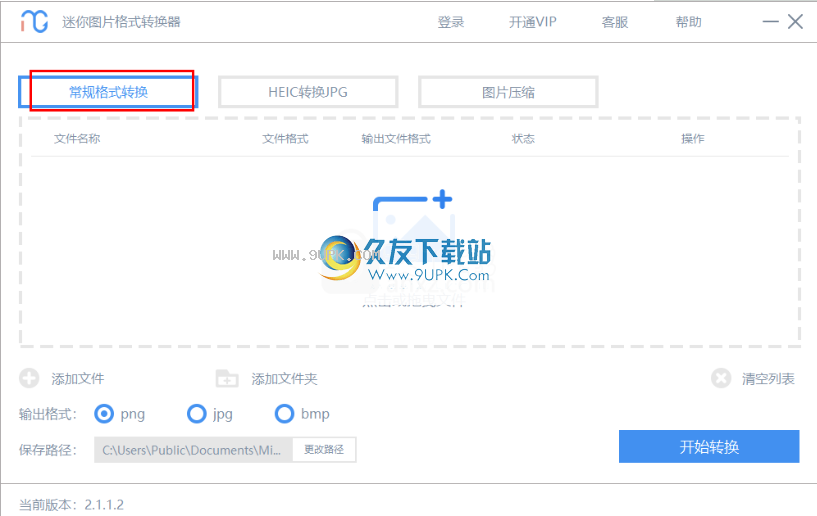
Task: Switch to 常规格式转换 tab
Action: (108, 92)
